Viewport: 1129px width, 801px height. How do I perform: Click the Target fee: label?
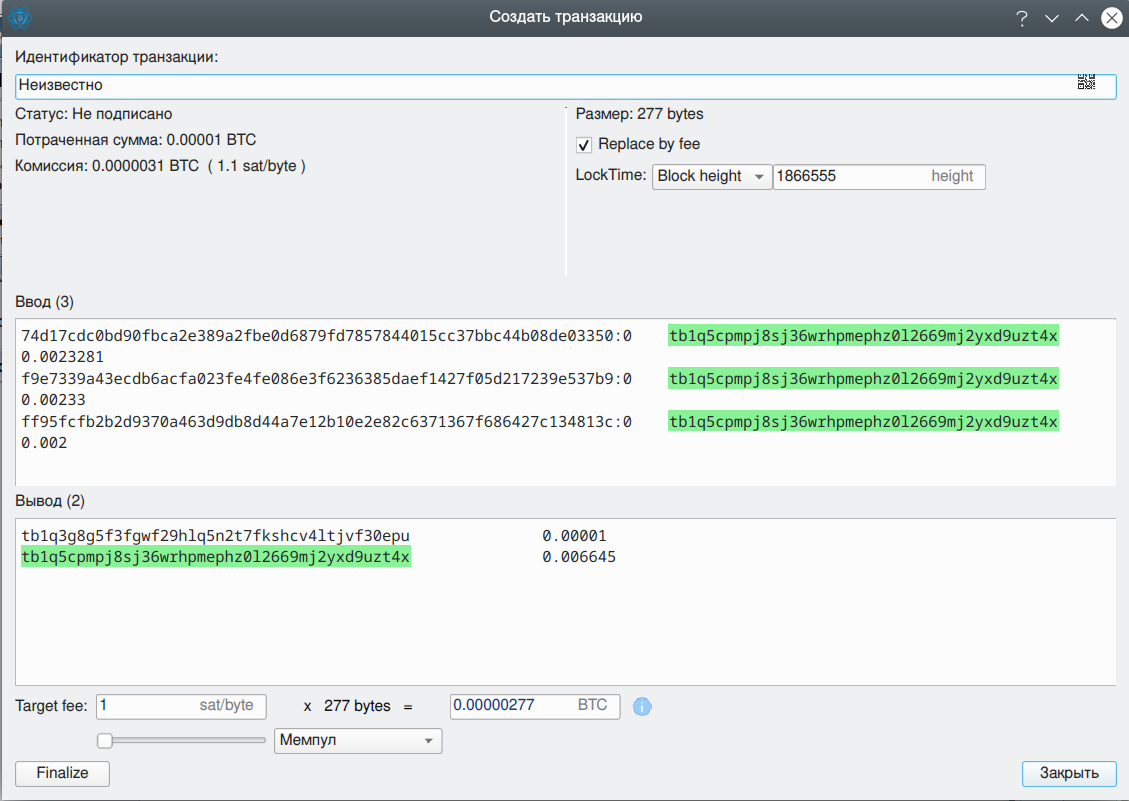pos(51,706)
